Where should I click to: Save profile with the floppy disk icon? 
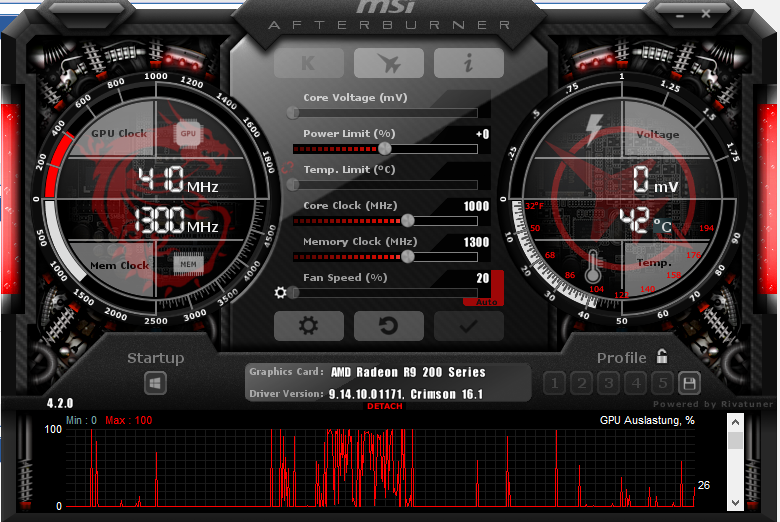[x=689, y=383]
